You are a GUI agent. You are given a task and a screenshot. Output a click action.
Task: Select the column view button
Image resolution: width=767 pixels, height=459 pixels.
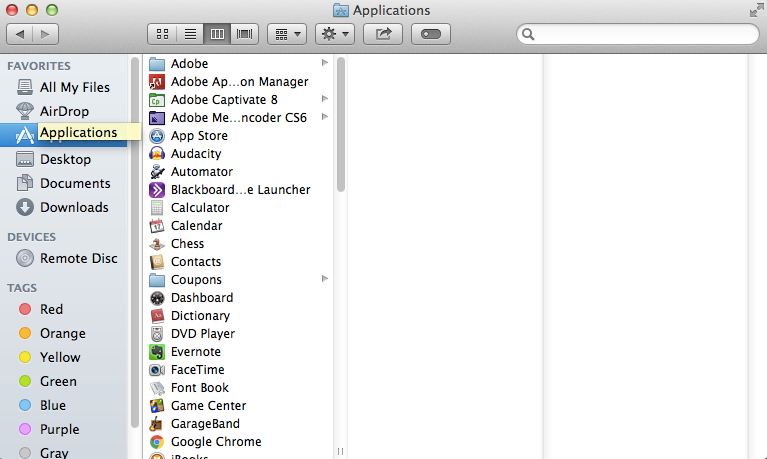click(217, 34)
